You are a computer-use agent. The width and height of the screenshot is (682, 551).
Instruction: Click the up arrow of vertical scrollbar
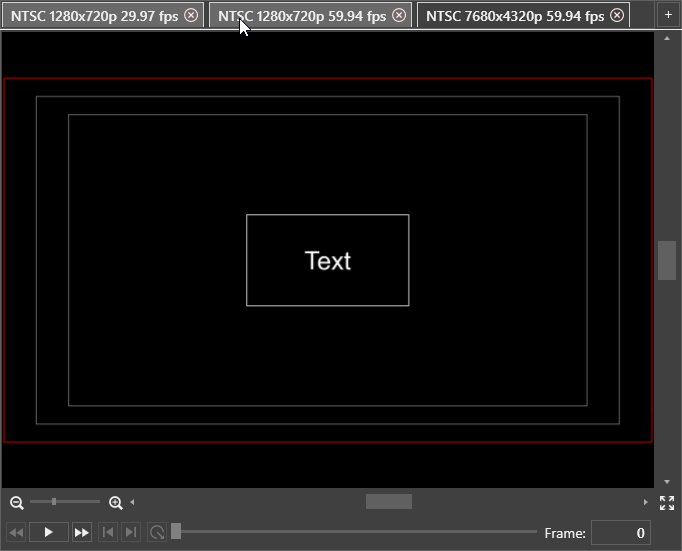point(667,39)
